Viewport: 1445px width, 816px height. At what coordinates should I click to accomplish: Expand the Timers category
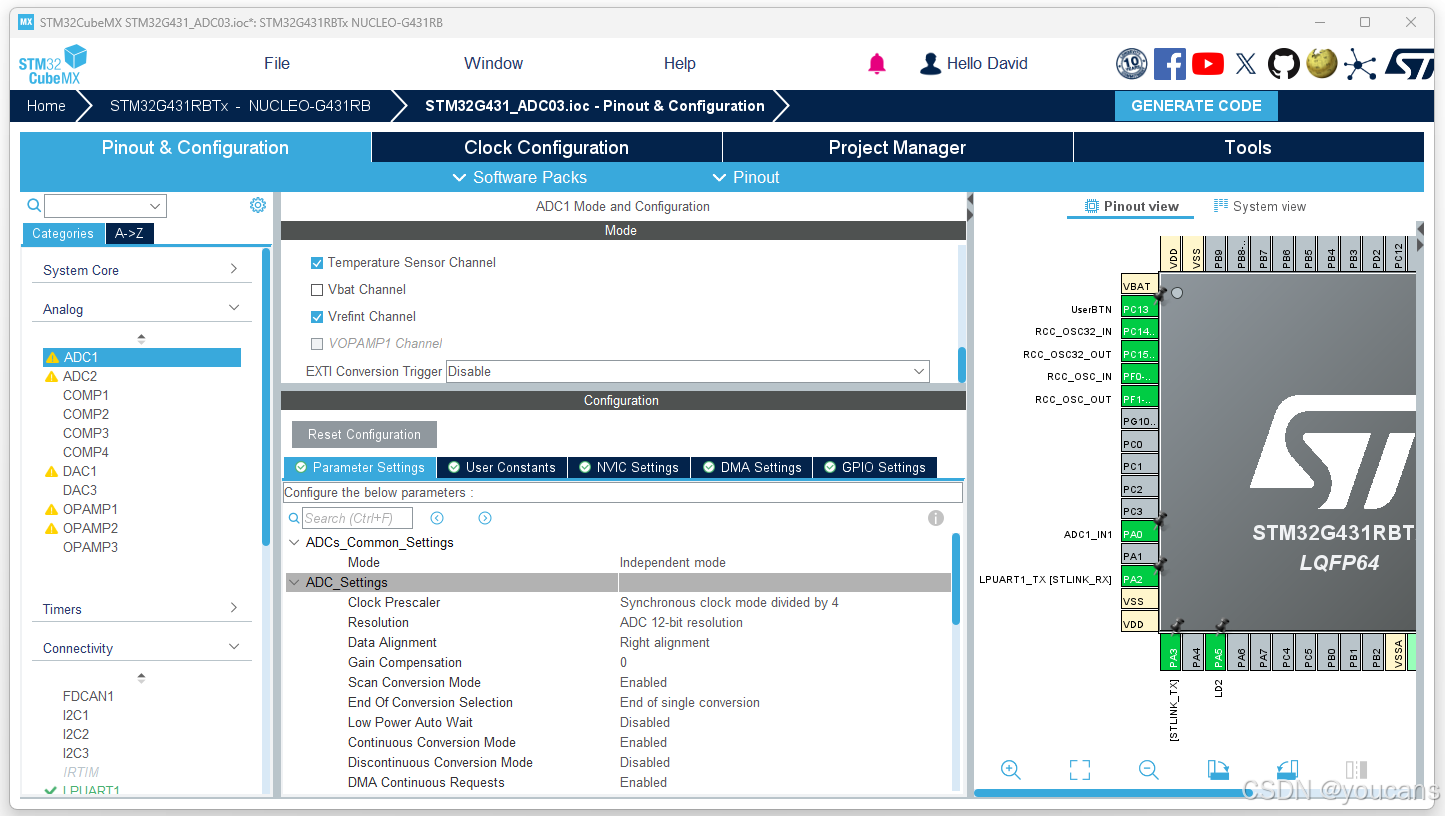pos(141,609)
